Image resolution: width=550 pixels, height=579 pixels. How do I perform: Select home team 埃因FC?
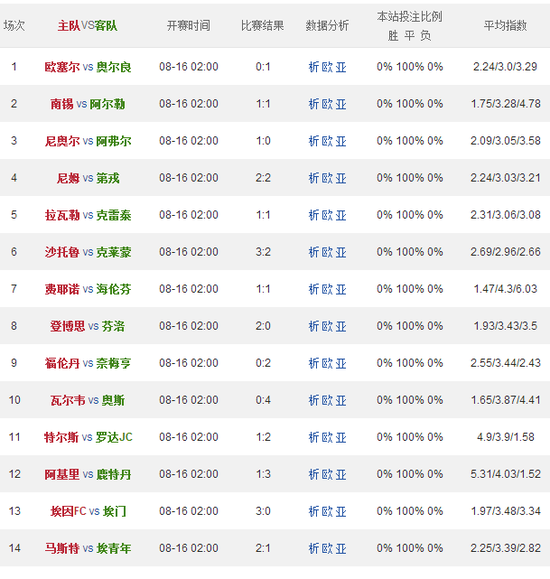[x=68, y=511]
